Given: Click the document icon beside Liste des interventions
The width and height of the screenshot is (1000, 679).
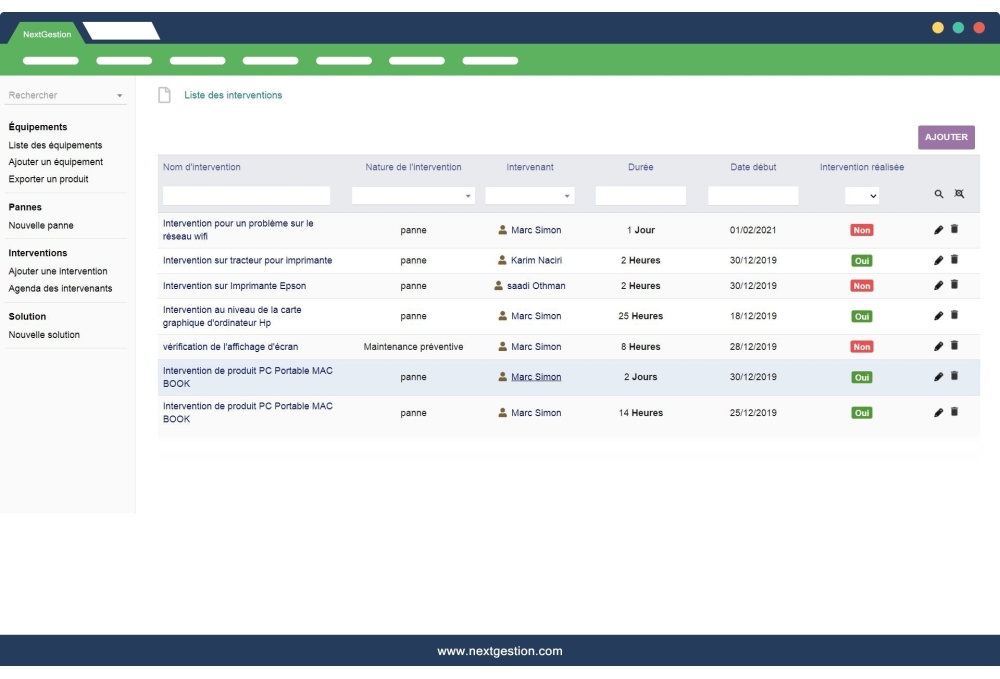Looking at the screenshot, I should click(x=165, y=96).
